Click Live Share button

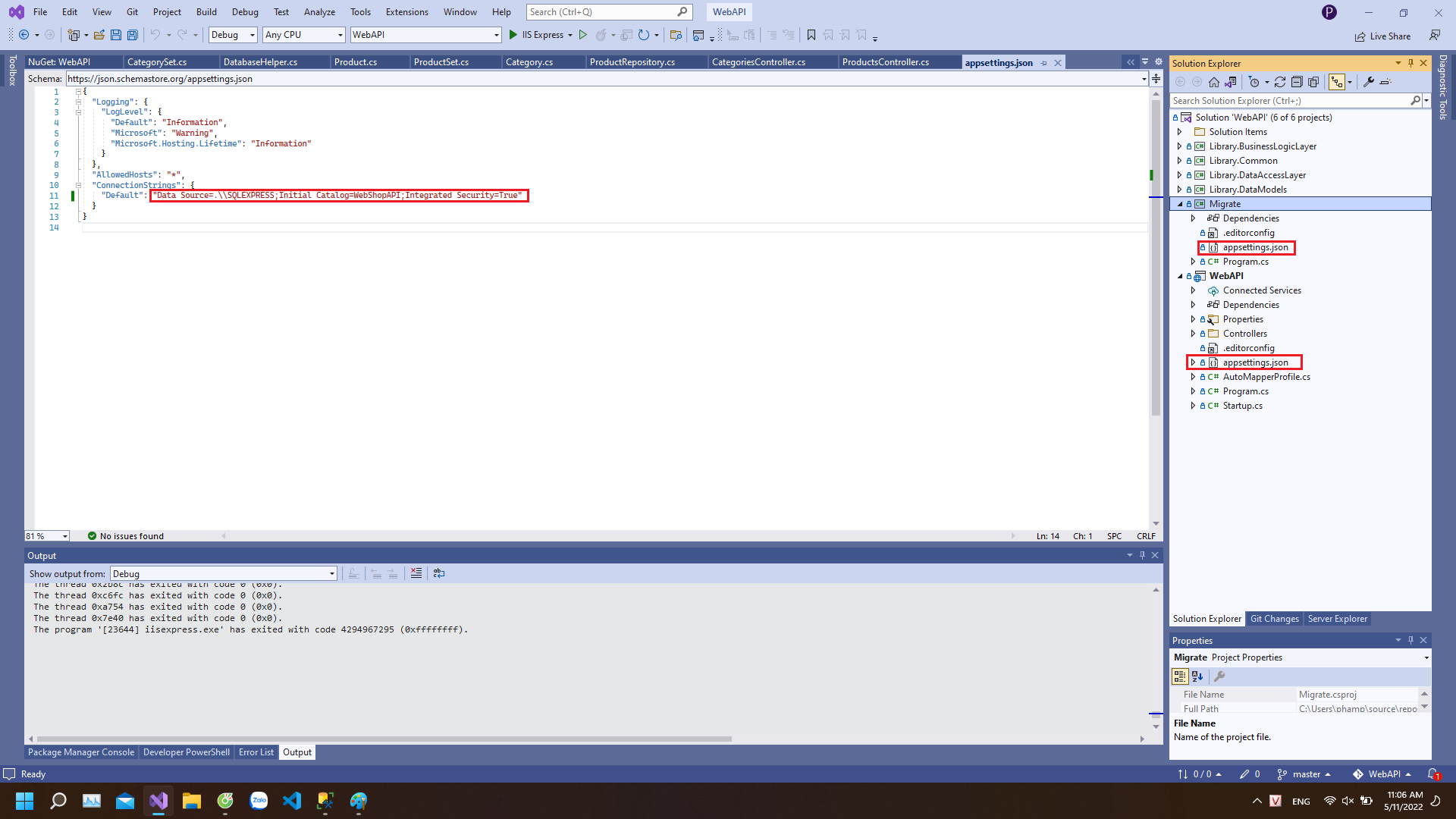(x=1383, y=36)
